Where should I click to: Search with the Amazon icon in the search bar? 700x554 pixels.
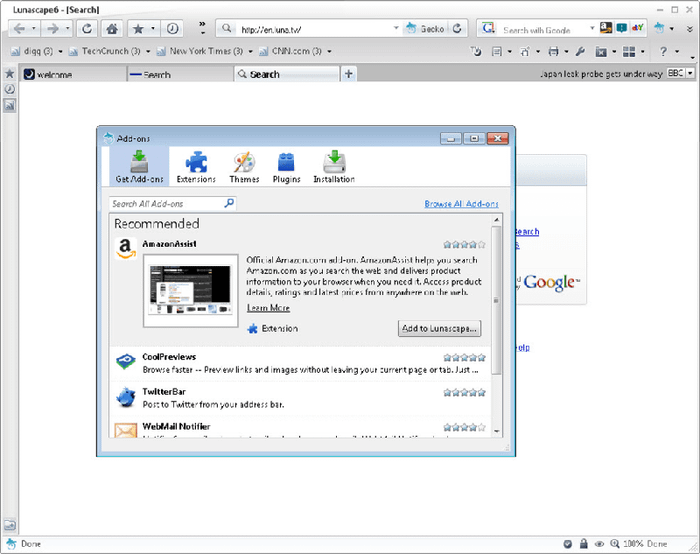coord(605,28)
